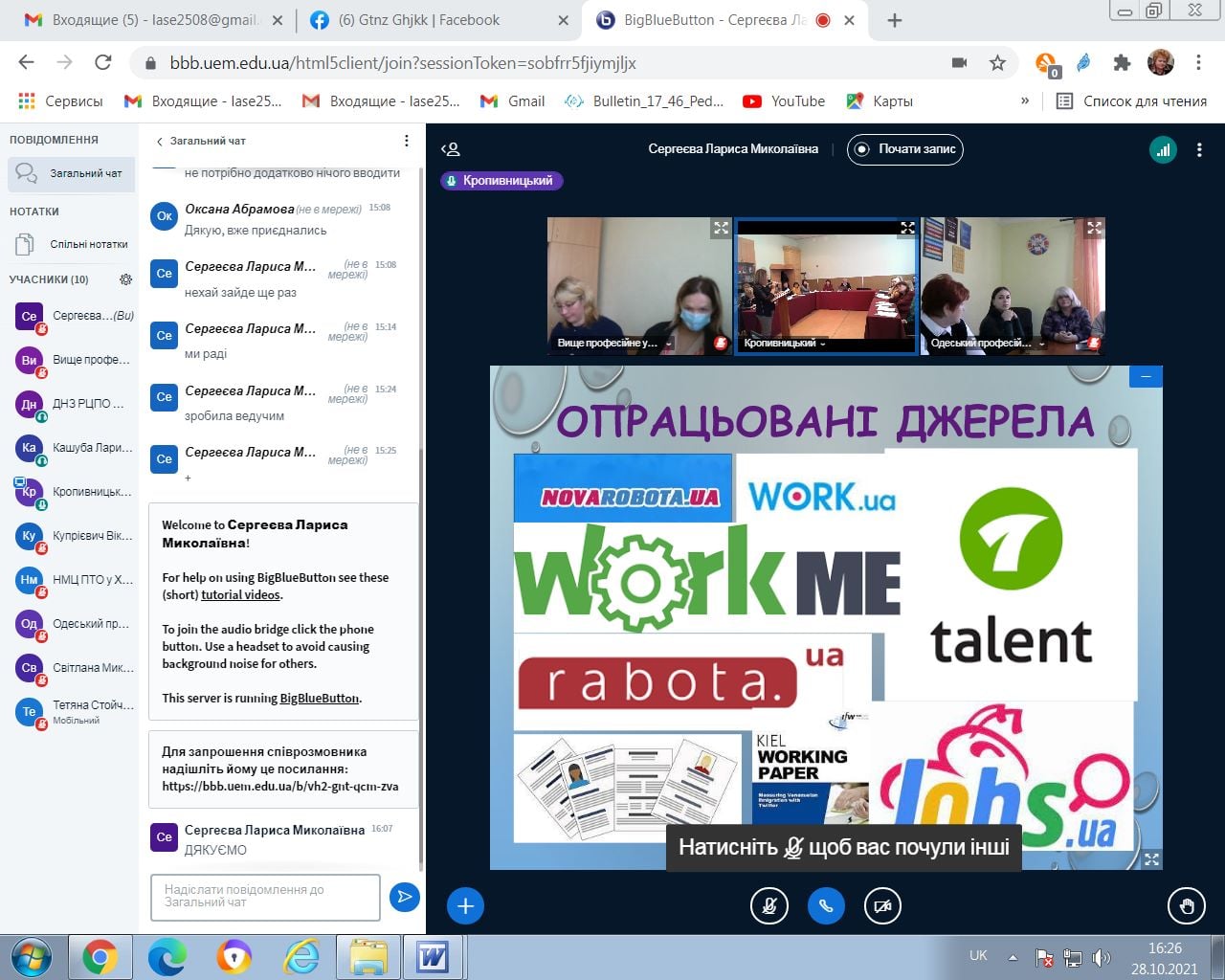This screenshot has width=1225, height=980.
Task: Switch to Gmail Входящие (5) tab
Action: [154, 20]
